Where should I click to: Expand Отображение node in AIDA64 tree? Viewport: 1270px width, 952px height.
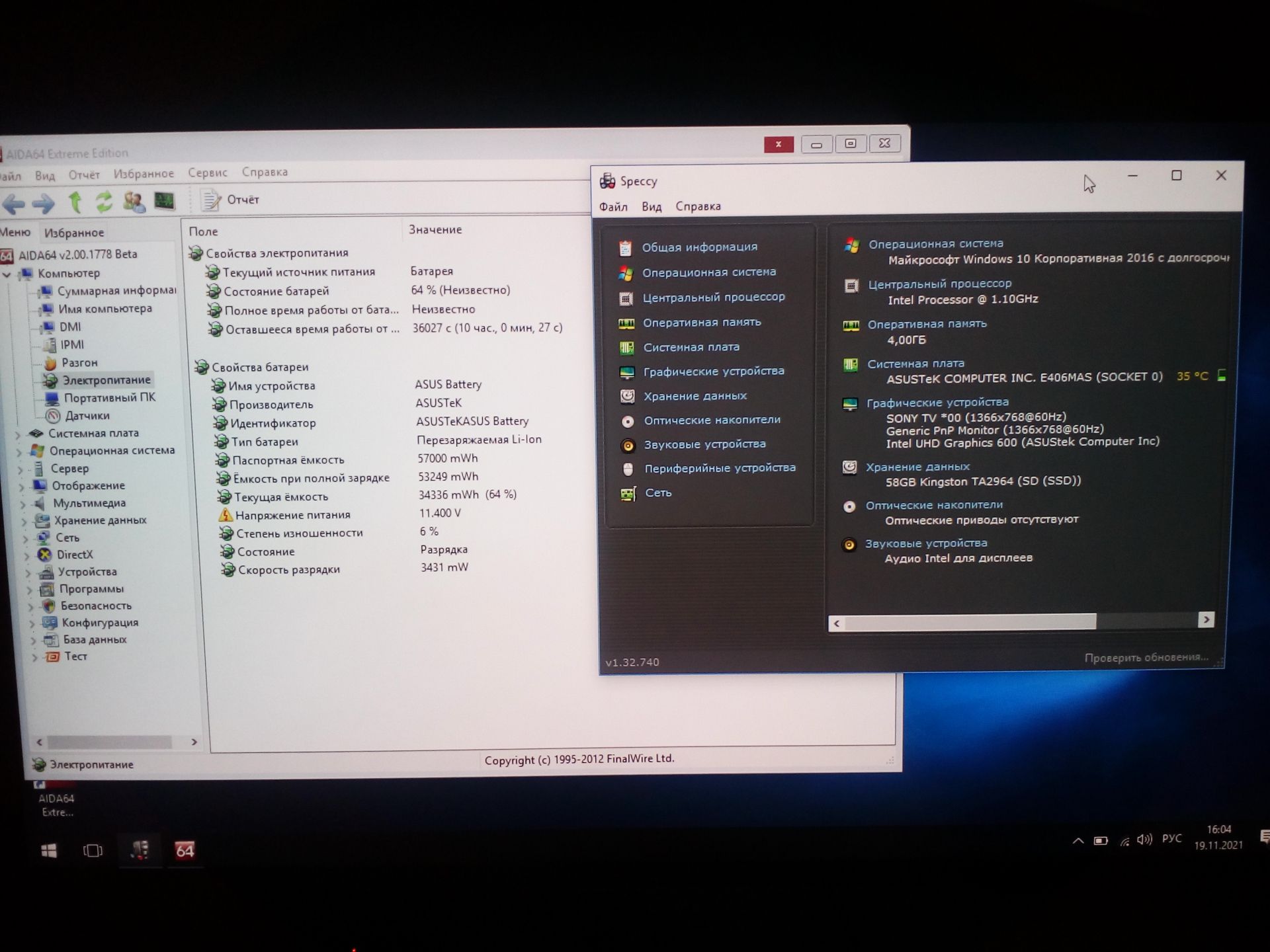pyautogui.click(x=22, y=487)
